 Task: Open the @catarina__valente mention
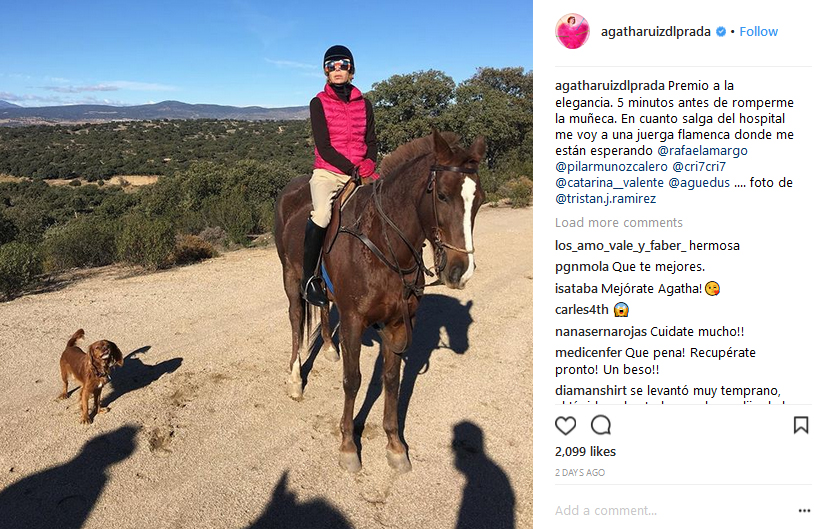(x=609, y=183)
